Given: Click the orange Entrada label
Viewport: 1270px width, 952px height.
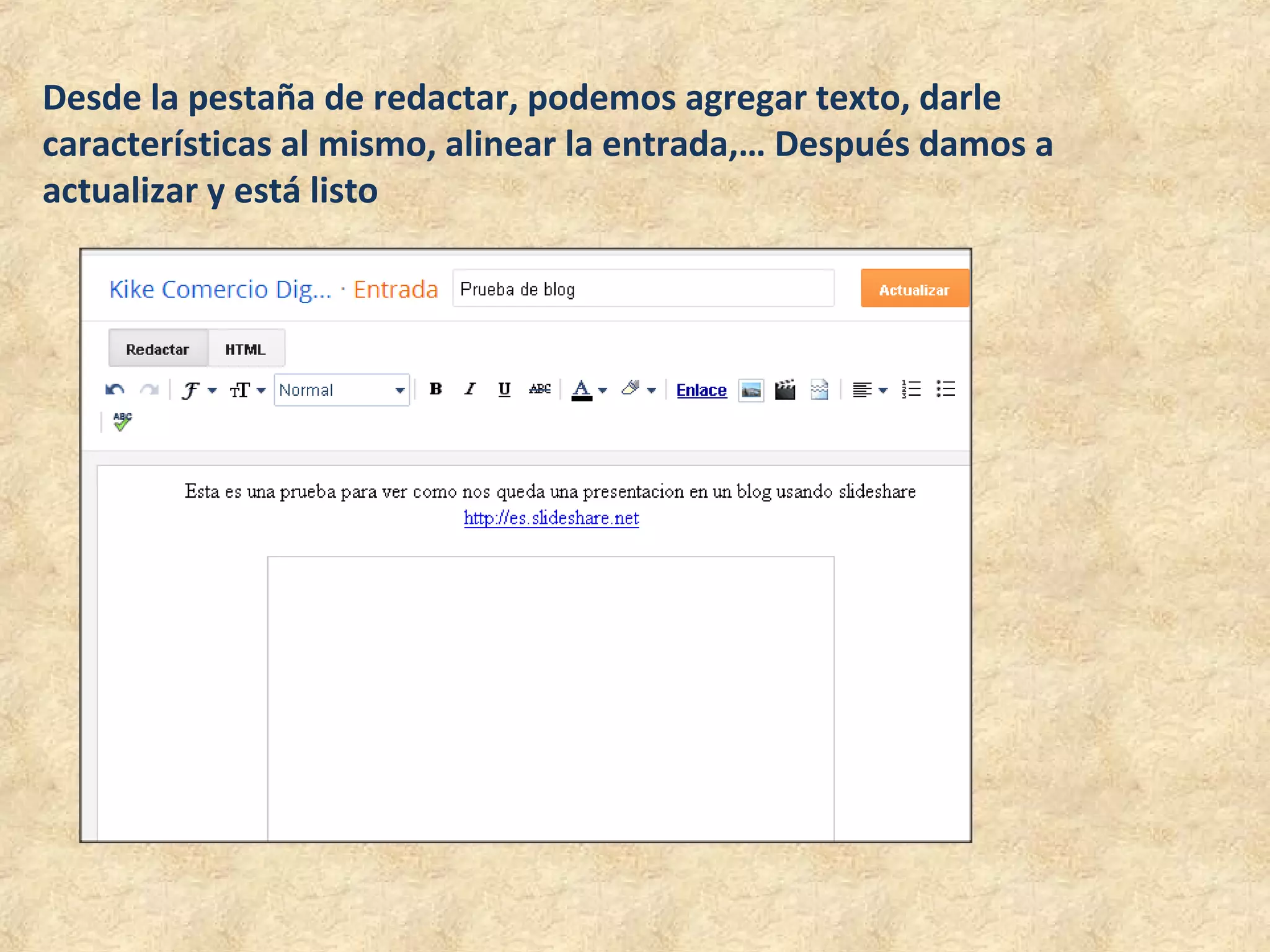Looking at the screenshot, I should (396, 289).
